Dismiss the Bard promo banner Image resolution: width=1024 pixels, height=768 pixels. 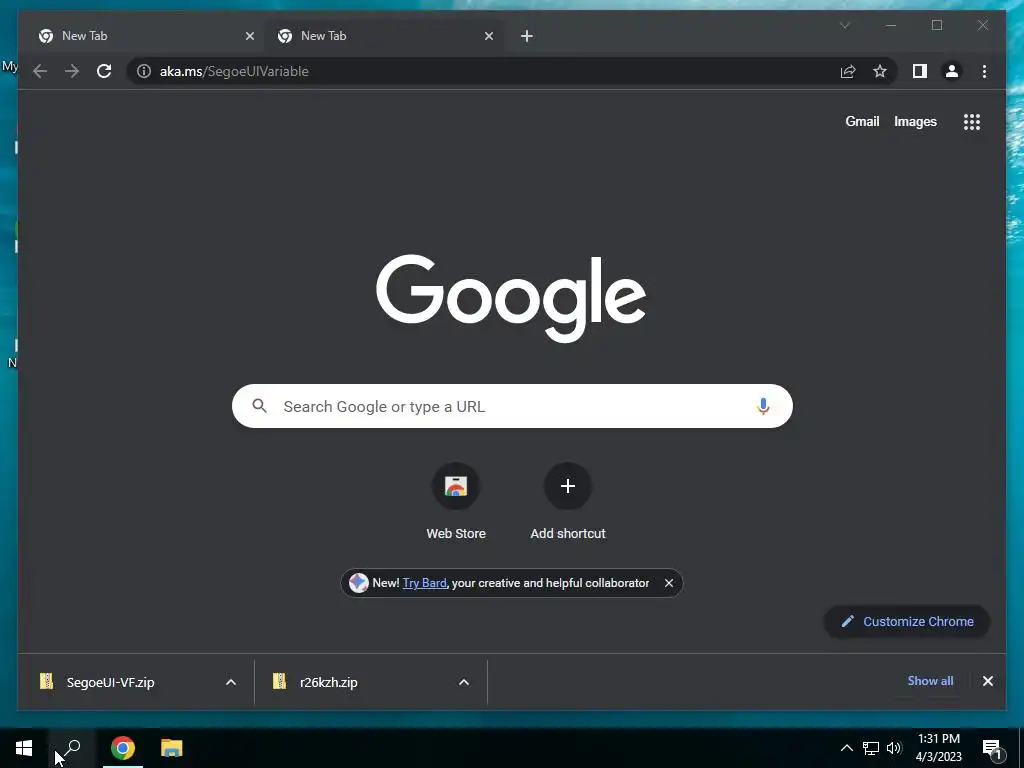click(x=669, y=583)
